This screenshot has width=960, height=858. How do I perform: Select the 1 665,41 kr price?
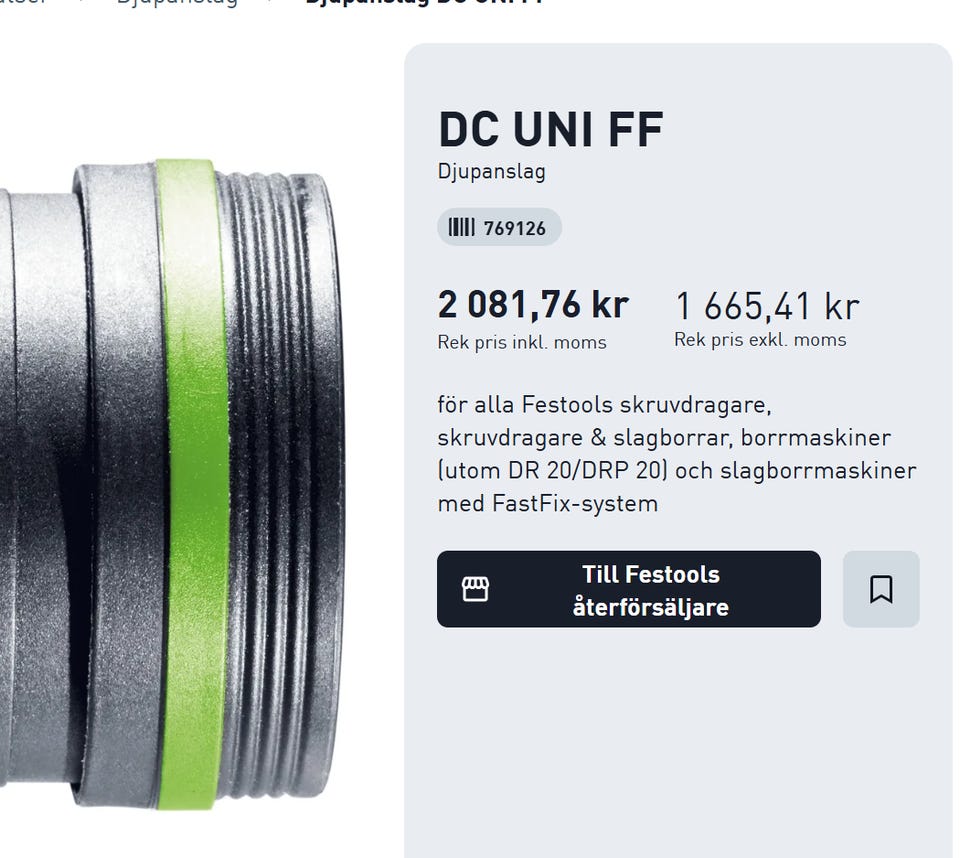coord(767,306)
